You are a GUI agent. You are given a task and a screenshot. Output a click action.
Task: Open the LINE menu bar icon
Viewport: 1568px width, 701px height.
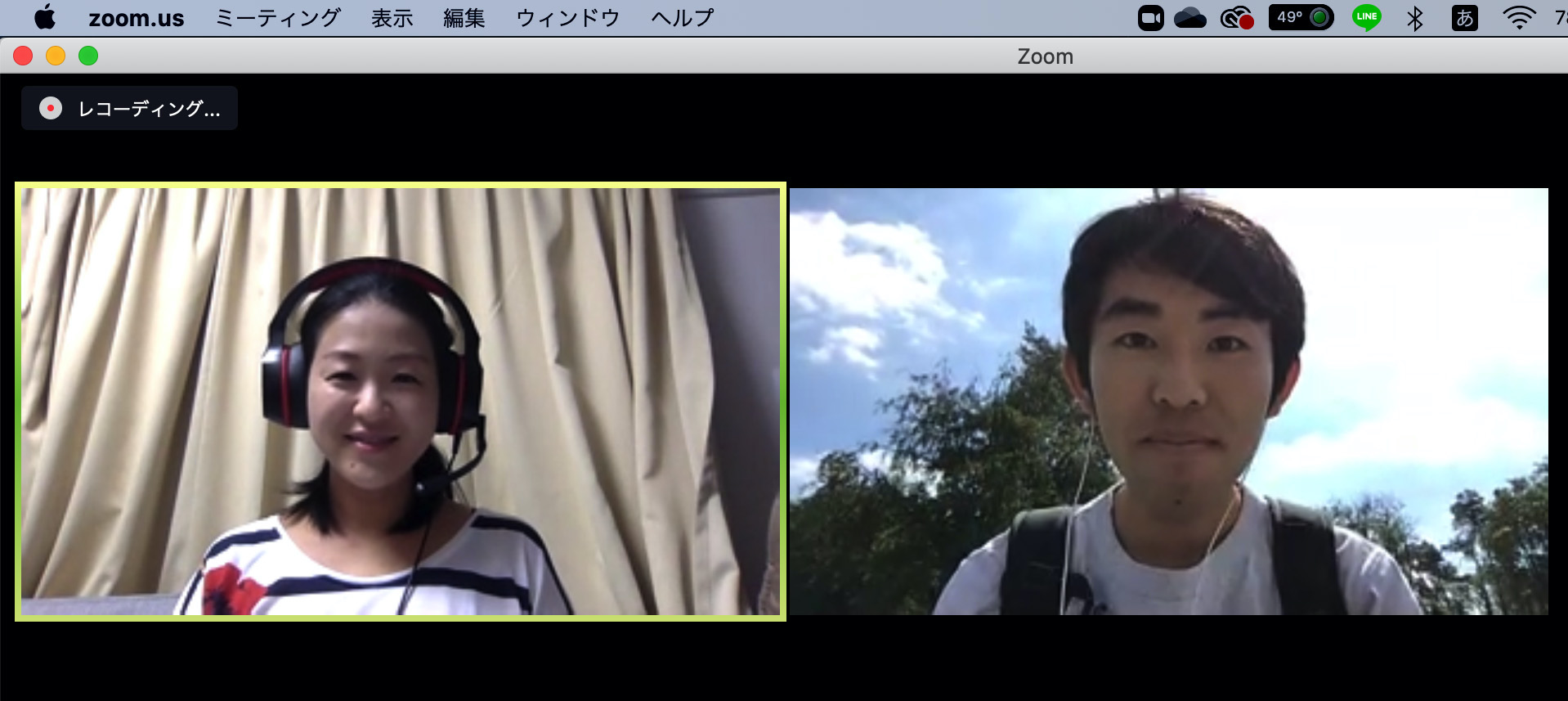click(x=1366, y=17)
